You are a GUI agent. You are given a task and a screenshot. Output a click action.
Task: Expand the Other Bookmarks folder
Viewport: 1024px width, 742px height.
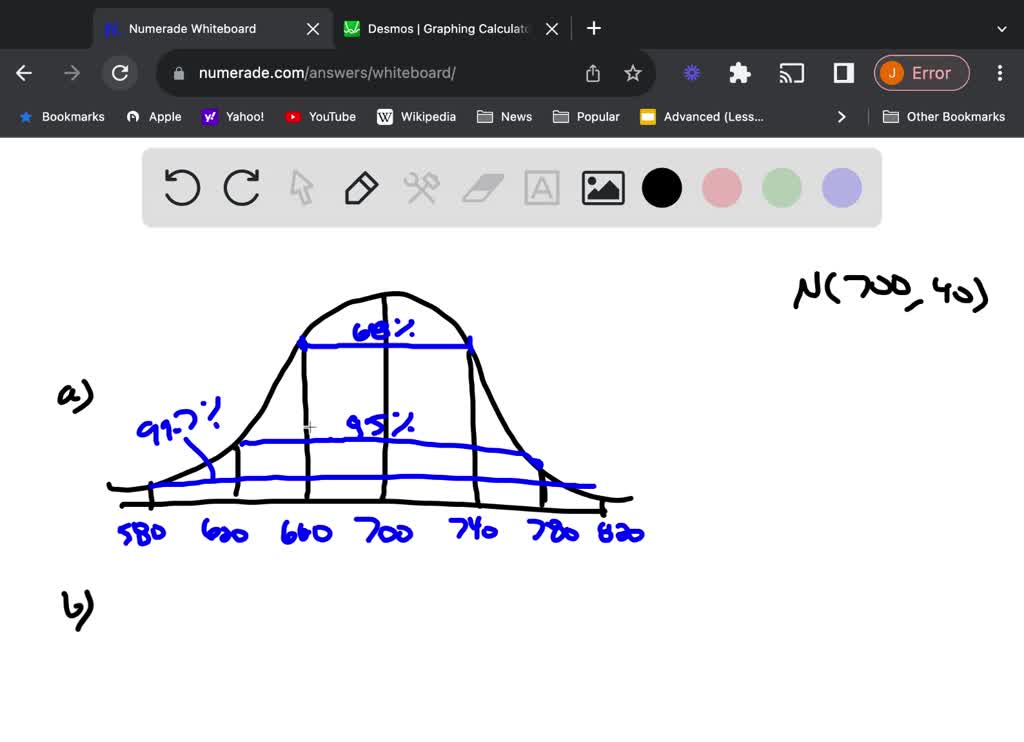point(944,117)
